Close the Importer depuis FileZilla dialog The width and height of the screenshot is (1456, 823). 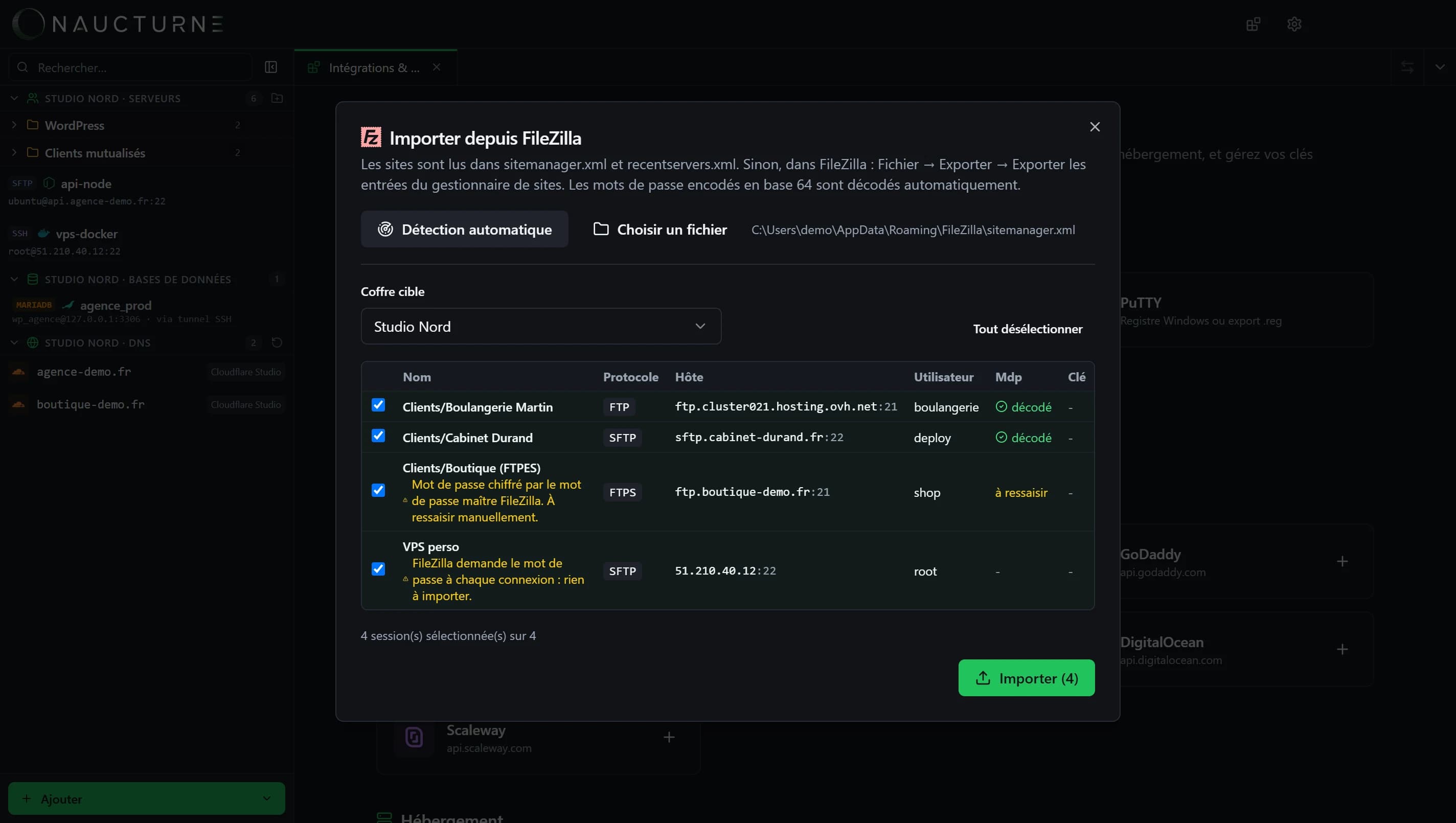coord(1095,127)
